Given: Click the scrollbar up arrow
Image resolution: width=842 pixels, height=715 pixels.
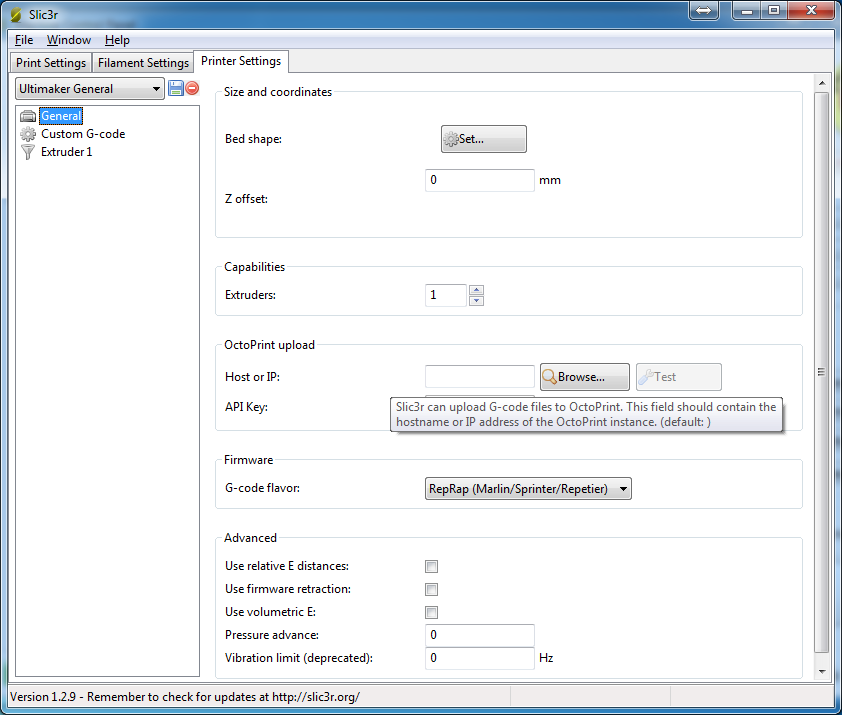Looking at the screenshot, I should click(822, 83).
